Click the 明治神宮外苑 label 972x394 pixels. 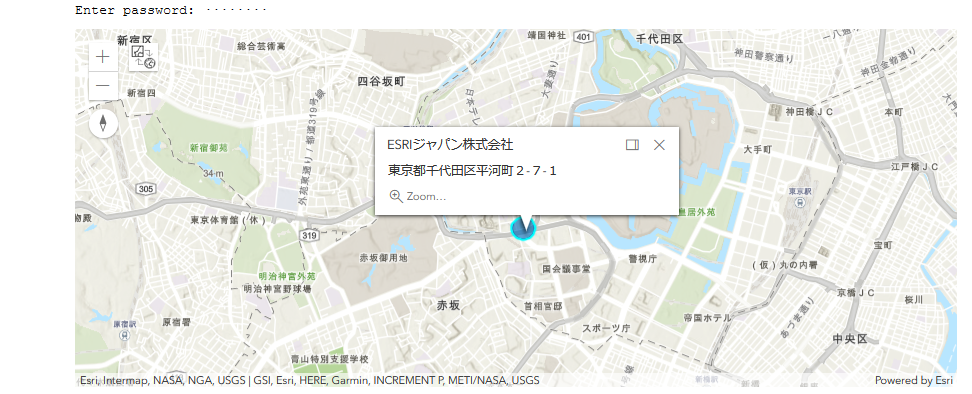287,276
